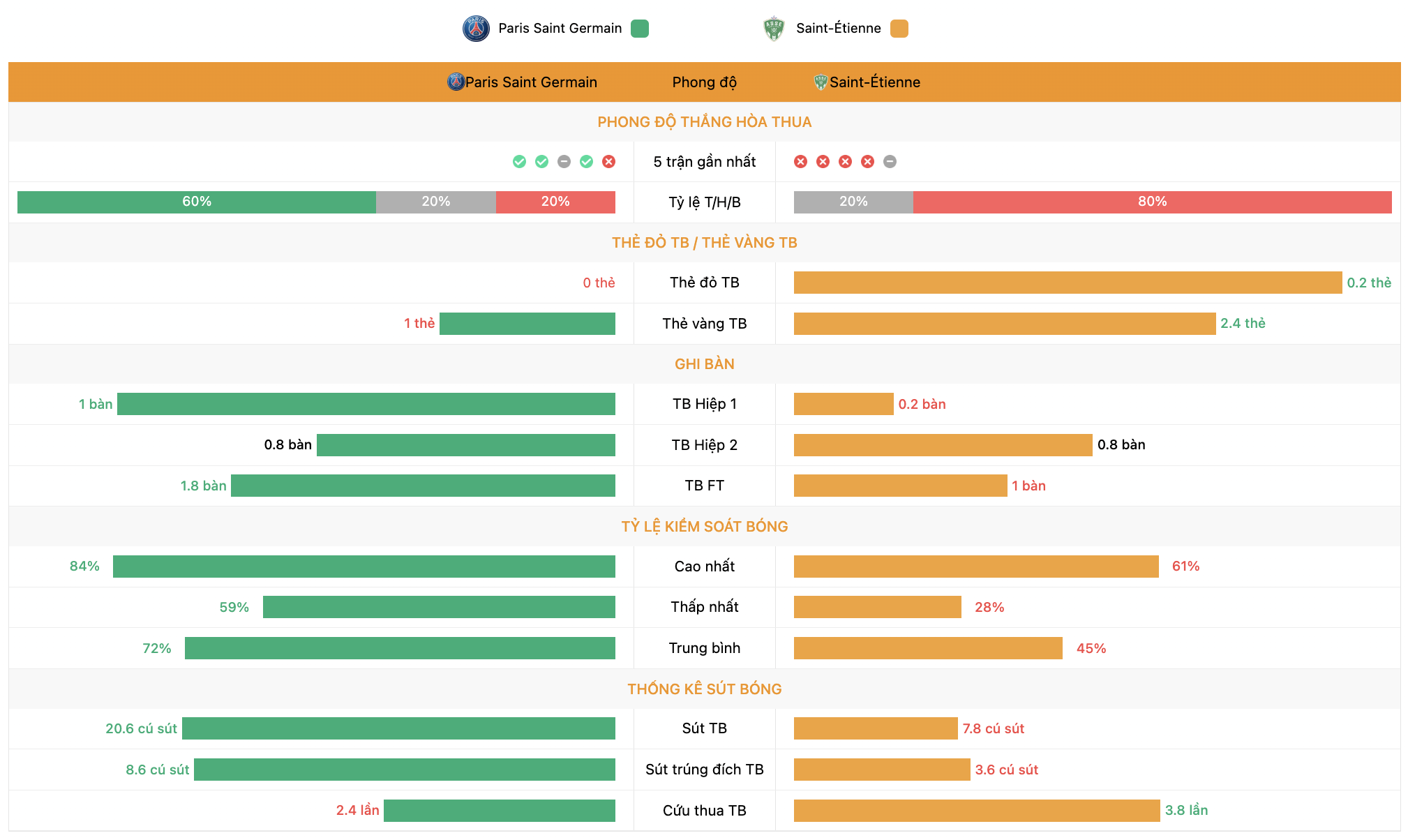Screen dimensions: 1408x840
Task: Click PSG gray draw icon in recent matches
Action: tap(564, 162)
